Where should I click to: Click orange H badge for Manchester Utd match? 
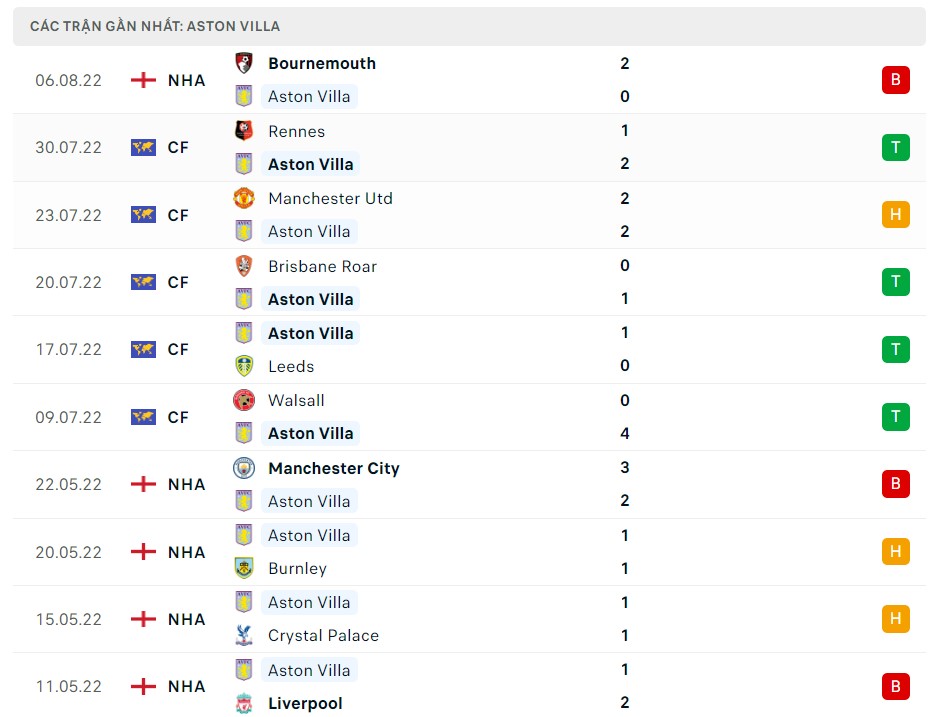pos(895,214)
